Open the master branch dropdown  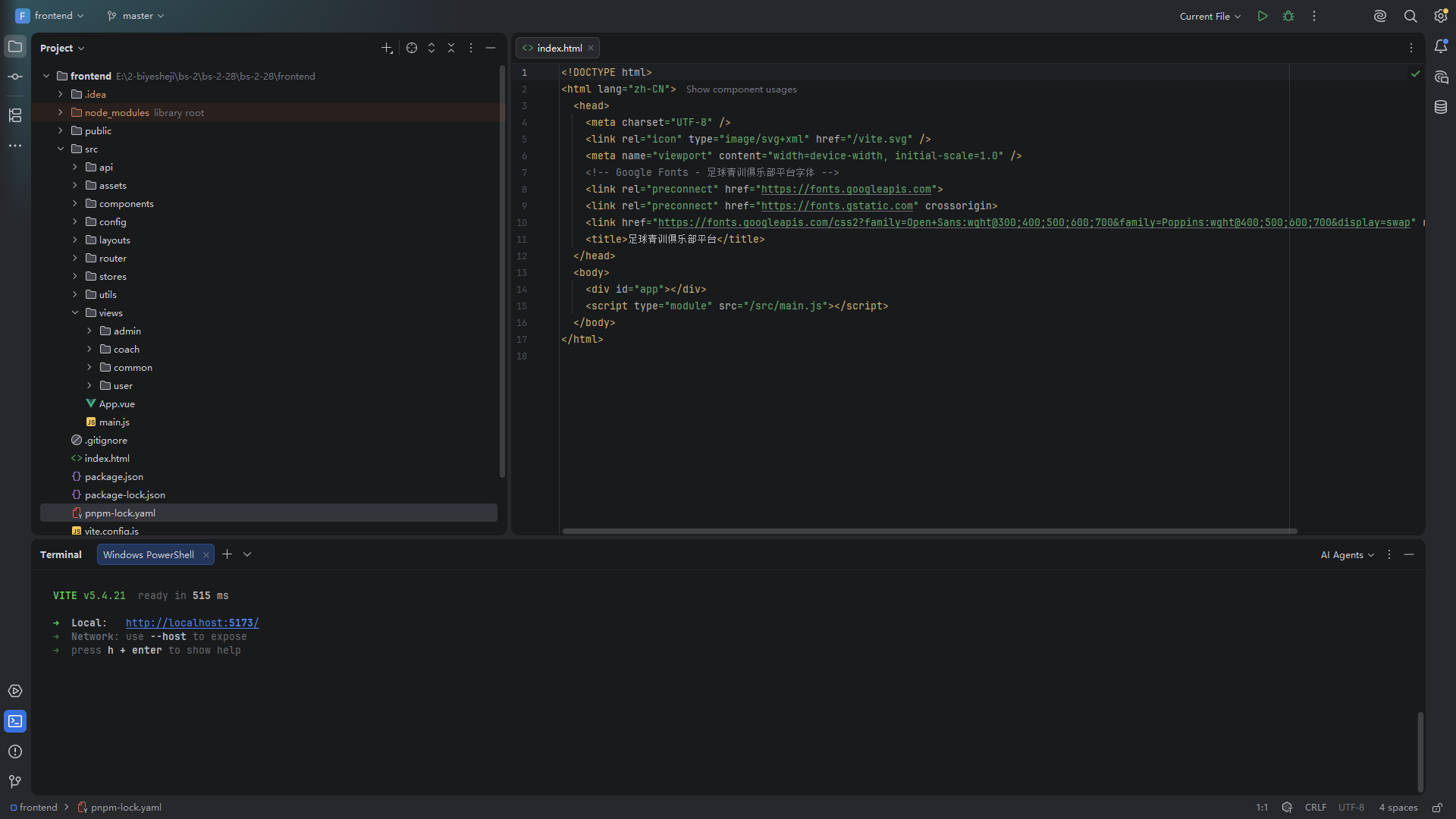tap(136, 16)
